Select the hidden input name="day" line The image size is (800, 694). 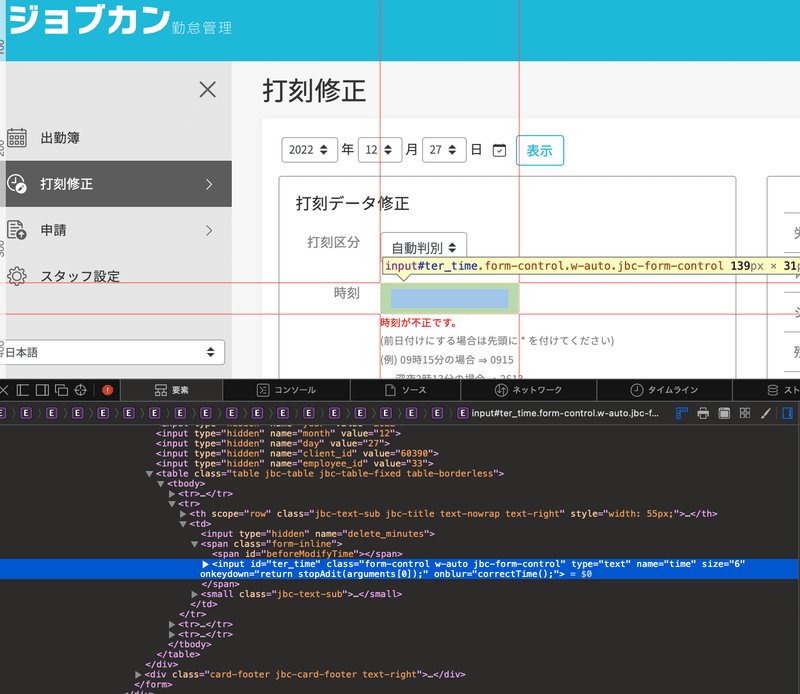tap(272, 443)
